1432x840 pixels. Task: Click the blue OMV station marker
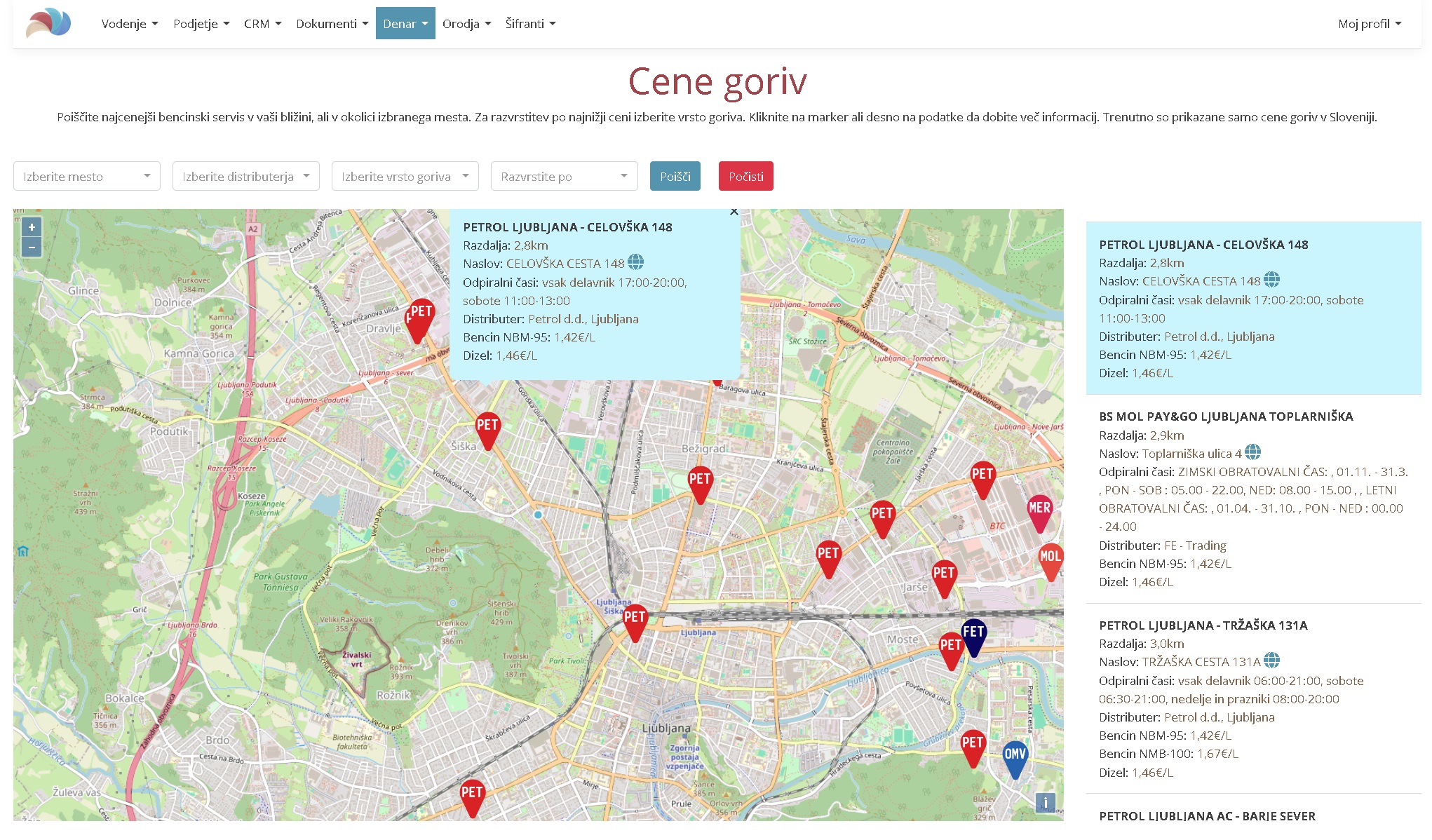tap(1015, 759)
